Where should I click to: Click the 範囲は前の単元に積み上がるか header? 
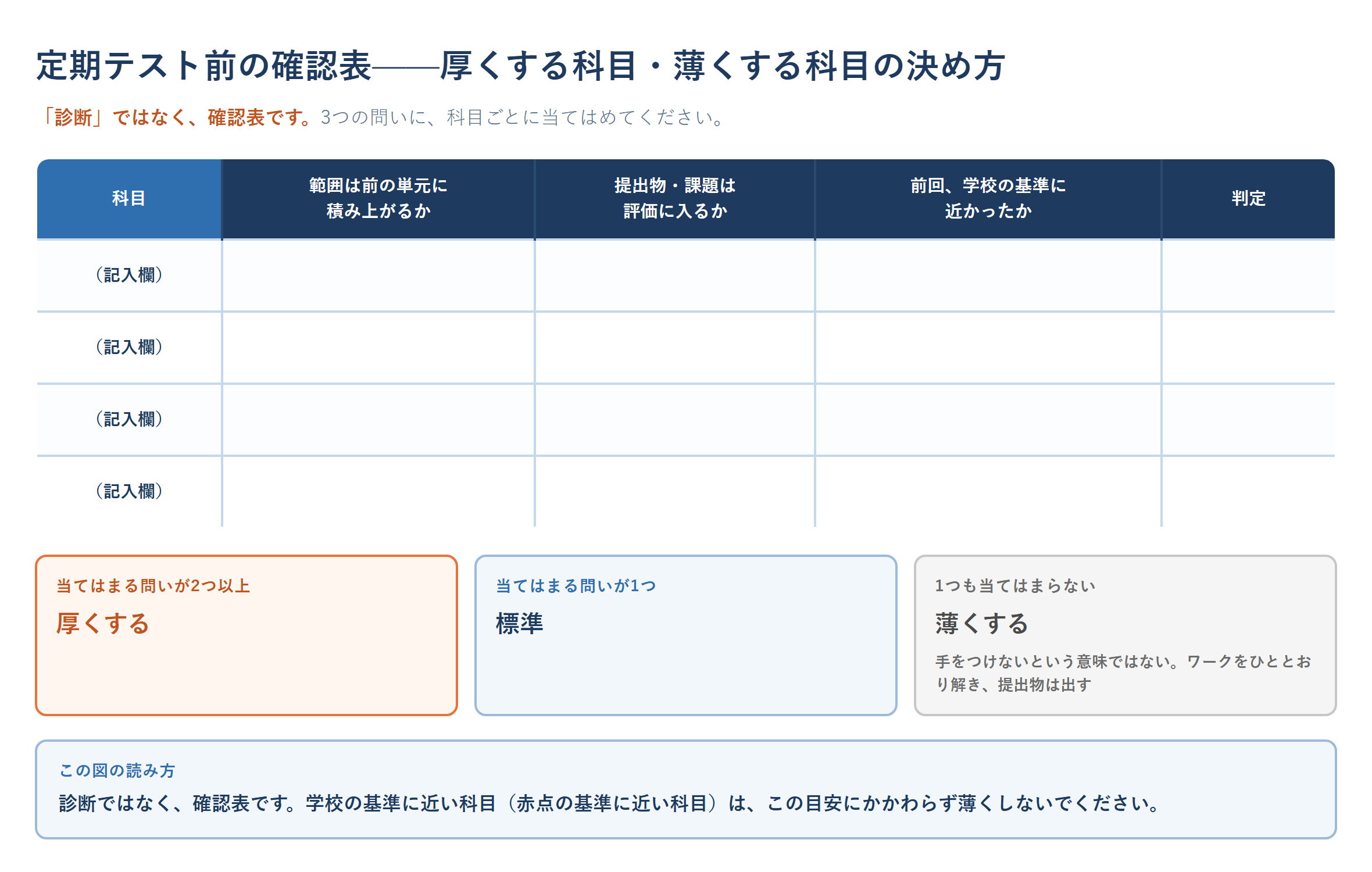[x=378, y=198]
